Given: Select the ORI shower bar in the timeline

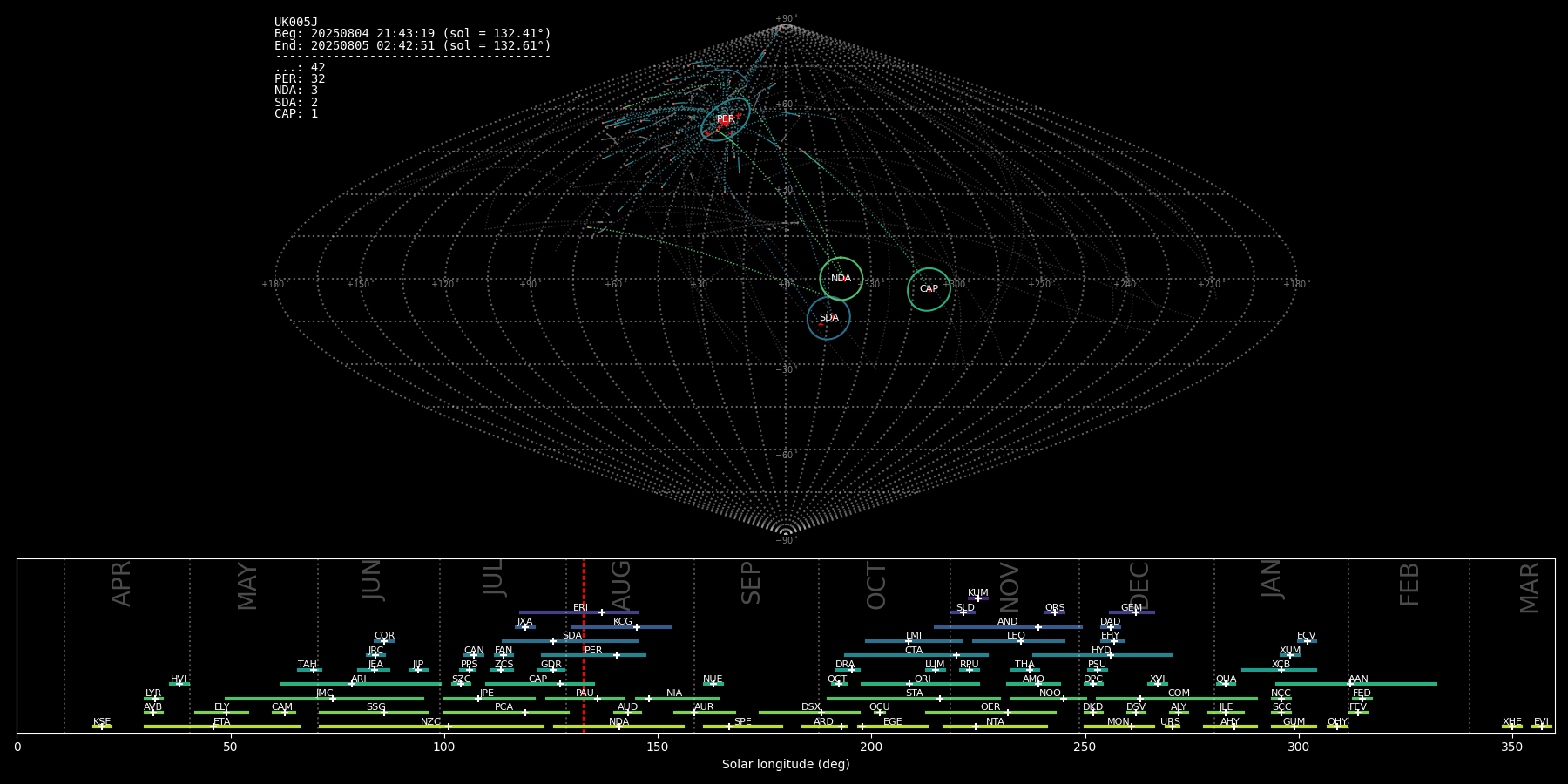Looking at the screenshot, I should point(920,684).
